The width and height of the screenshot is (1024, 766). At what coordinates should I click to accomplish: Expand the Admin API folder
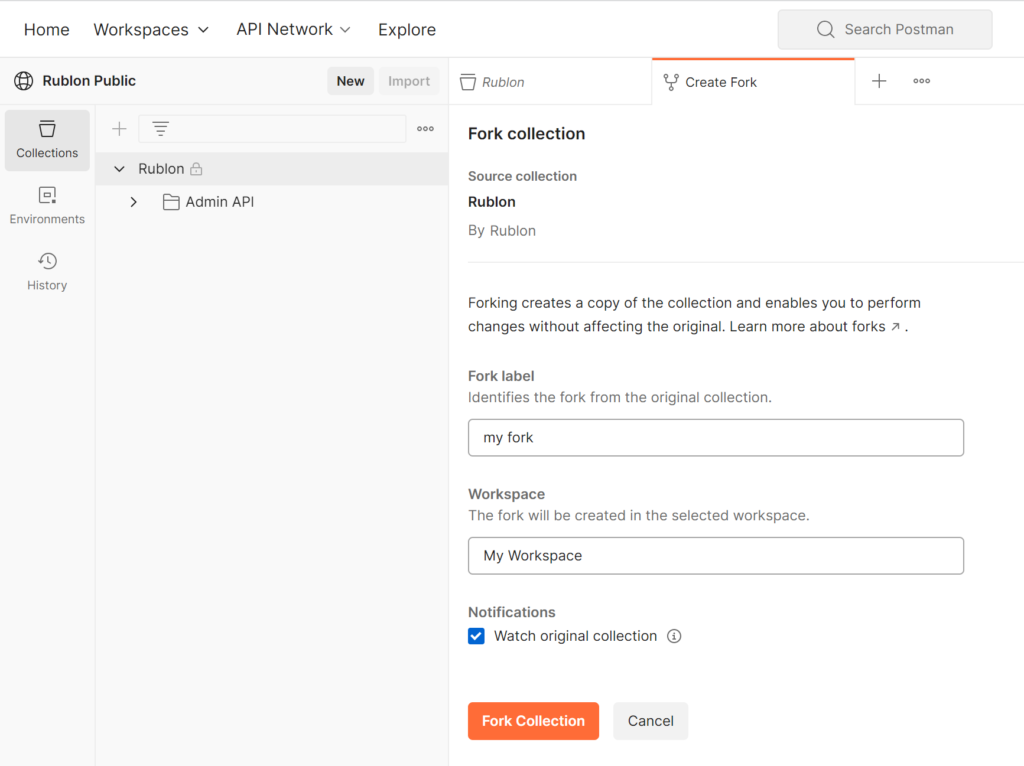click(x=133, y=201)
